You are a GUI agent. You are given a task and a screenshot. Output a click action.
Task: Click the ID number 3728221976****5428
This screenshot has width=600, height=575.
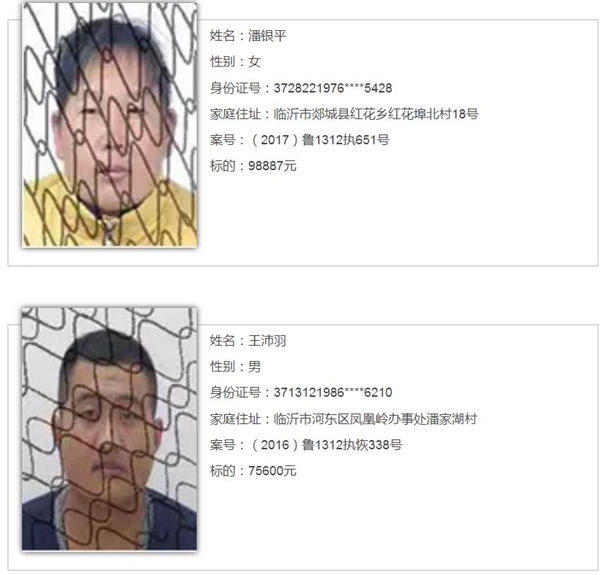tap(333, 88)
